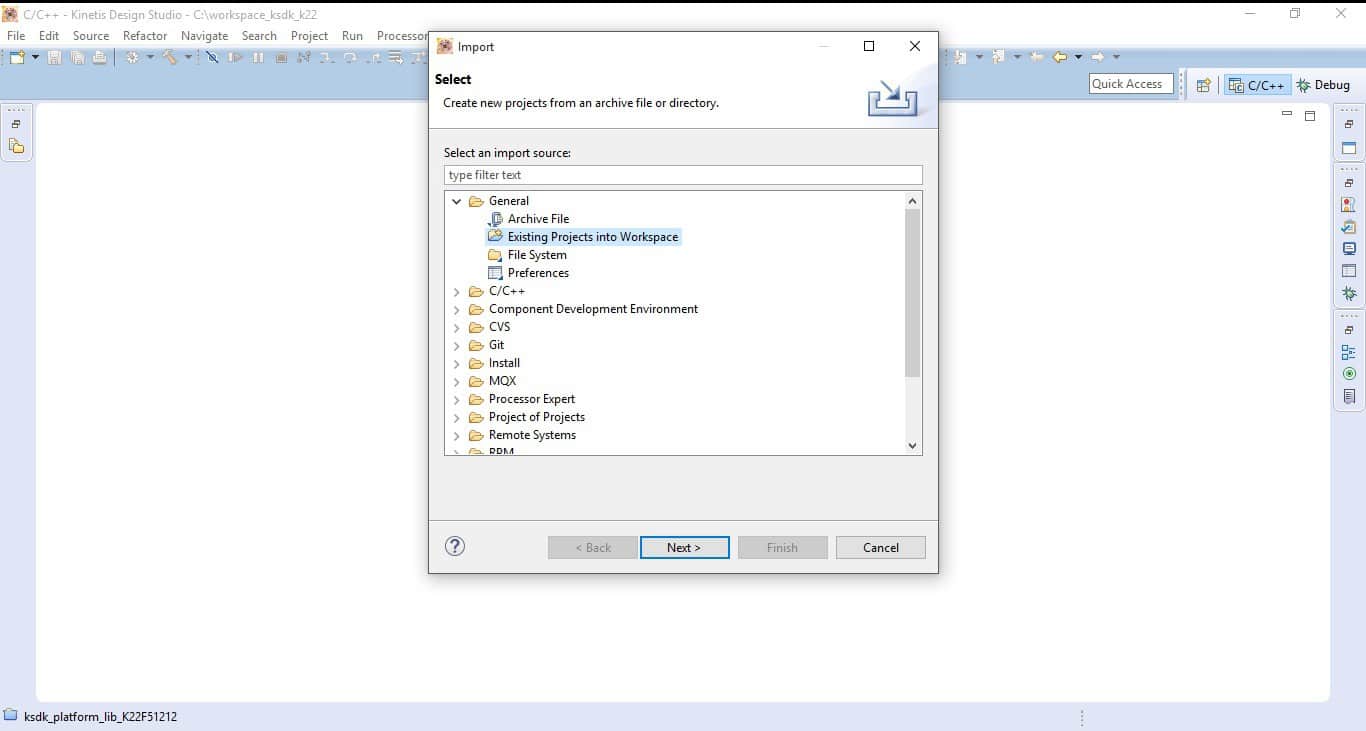Viewport: 1366px width, 731px height.
Task: Switch to the Debug perspective
Action: [x=1323, y=85]
